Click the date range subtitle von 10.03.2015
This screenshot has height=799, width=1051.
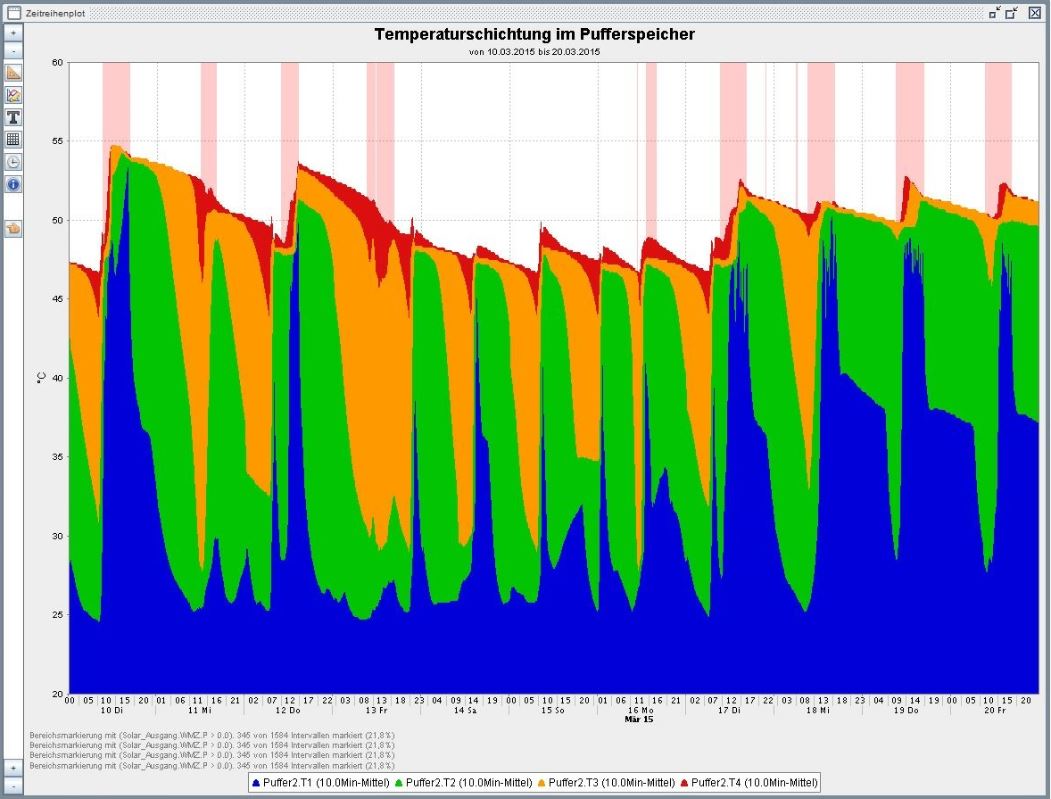pos(534,52)
